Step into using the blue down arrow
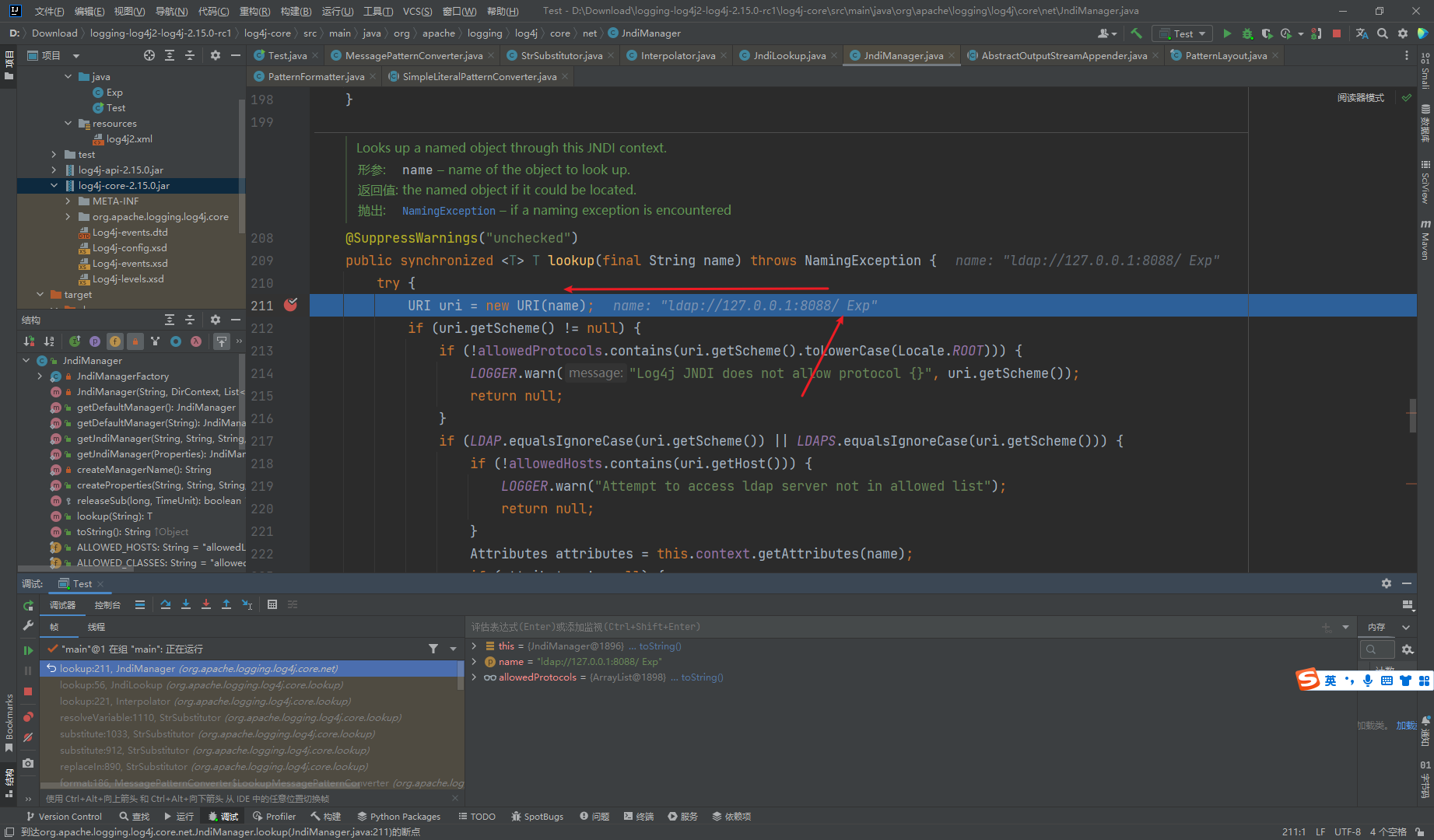 (186, 604)
